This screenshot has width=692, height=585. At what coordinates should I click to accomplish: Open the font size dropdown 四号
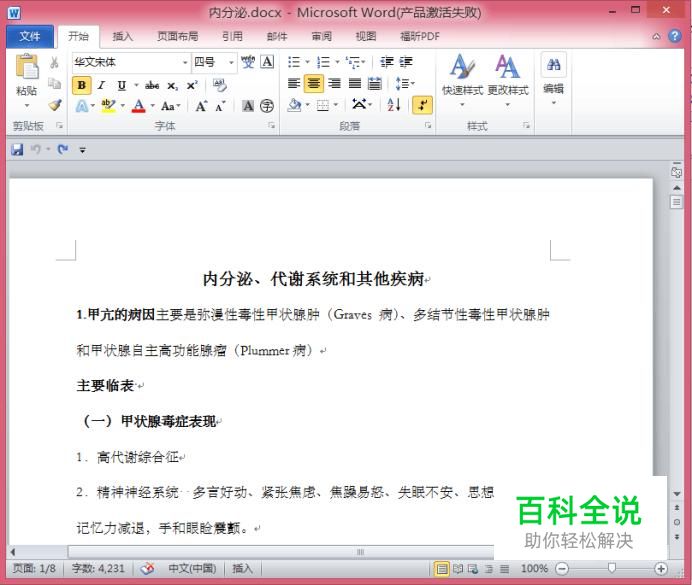[x=231, y=62]
